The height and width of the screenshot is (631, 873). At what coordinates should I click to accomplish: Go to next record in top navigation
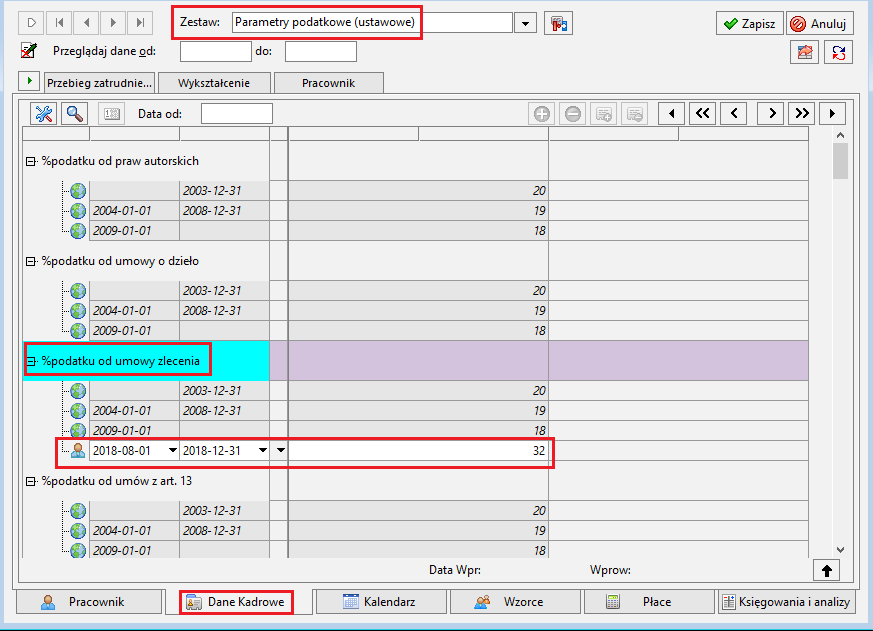point(114,23)
